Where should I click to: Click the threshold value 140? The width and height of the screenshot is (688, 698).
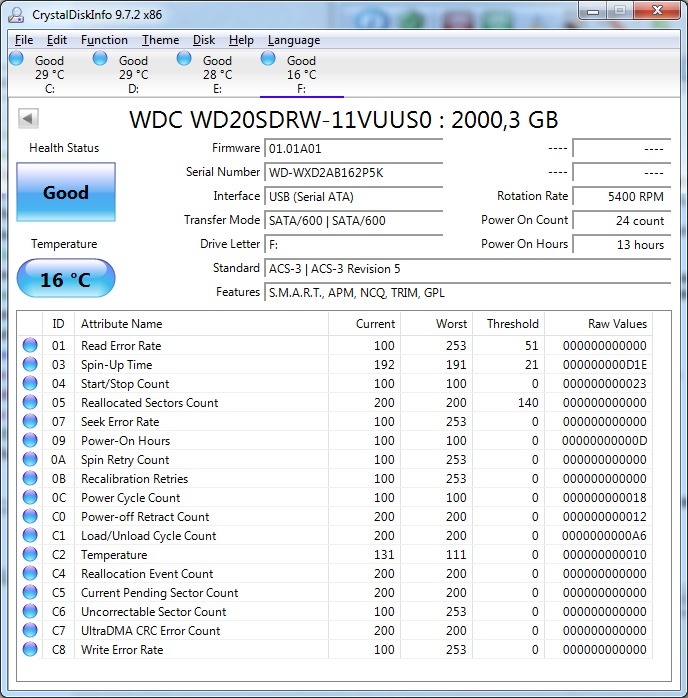(x=528, y=402)
